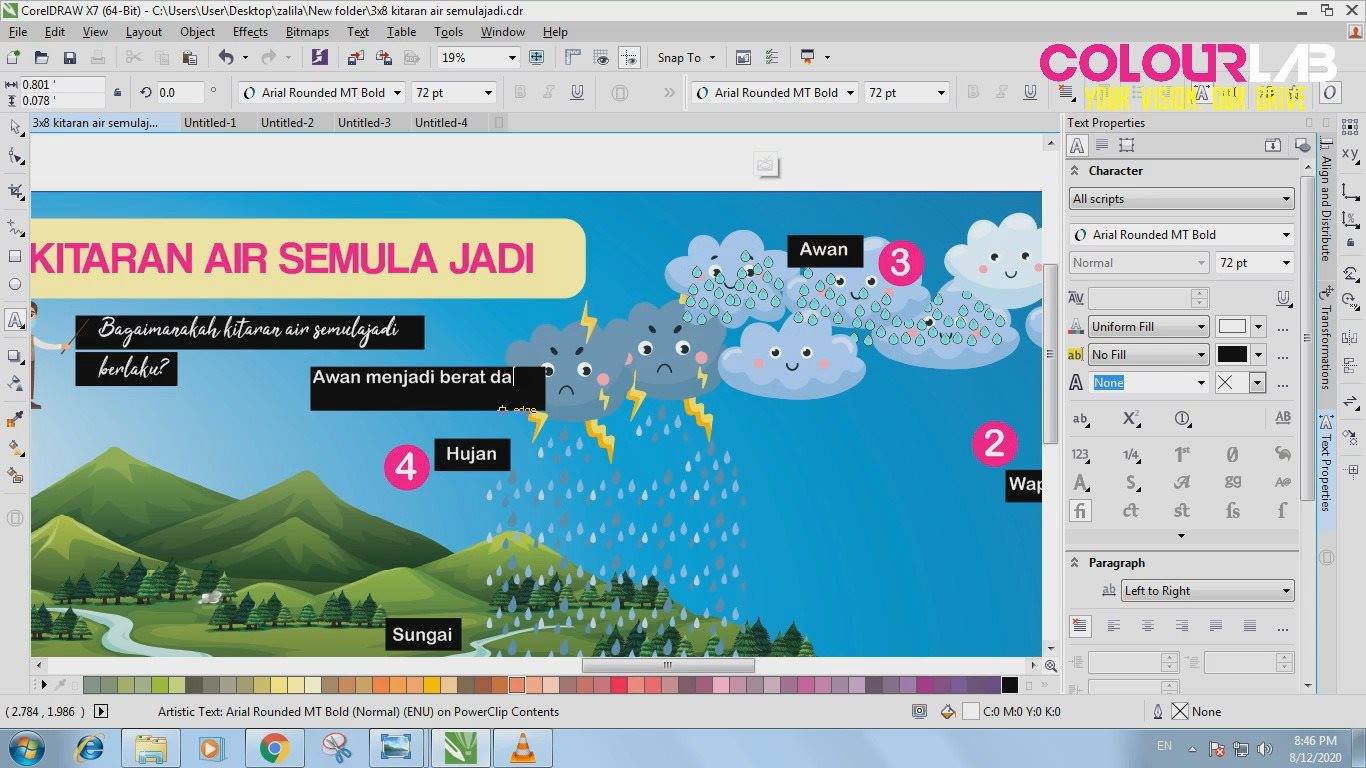Viewport: 1366px width, 768px height.
Task: Create a new document from the toolbar
Action: [x=13, y=58]
